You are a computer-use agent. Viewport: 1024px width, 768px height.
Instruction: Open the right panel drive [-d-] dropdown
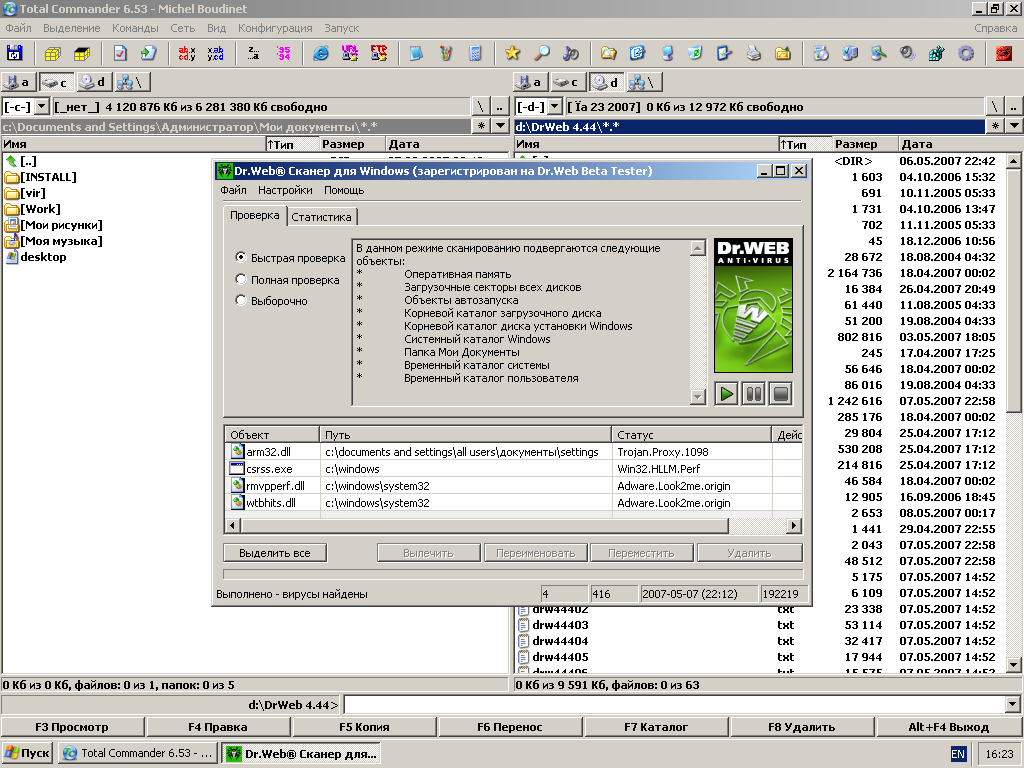pyautogui.click(x=553, y=107)
